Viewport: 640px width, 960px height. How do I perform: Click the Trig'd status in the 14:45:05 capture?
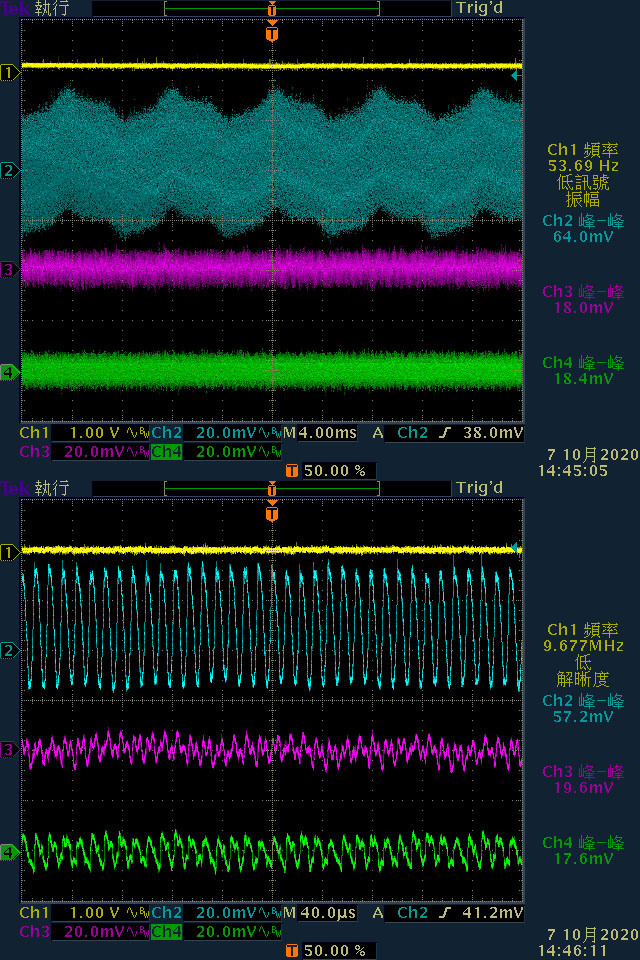click(480, 9)
